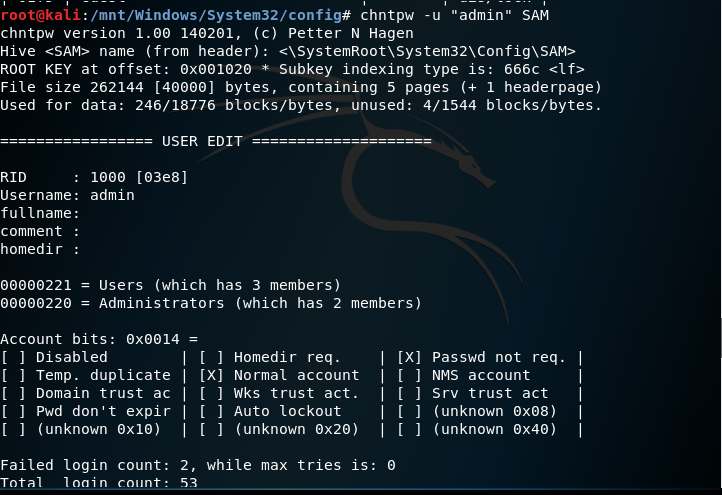This screenshot has height=495, width=722.
Task: Click the RID 1000 line
Action: point(94,177)
